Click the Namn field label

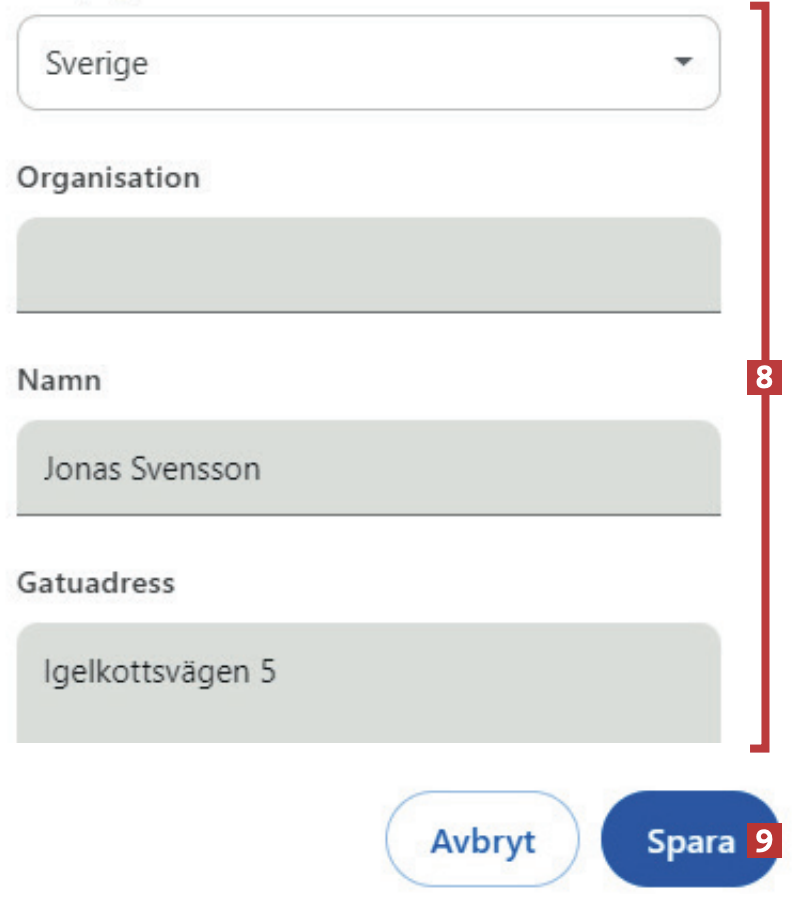pyautogui.click(x=59, y=380)
